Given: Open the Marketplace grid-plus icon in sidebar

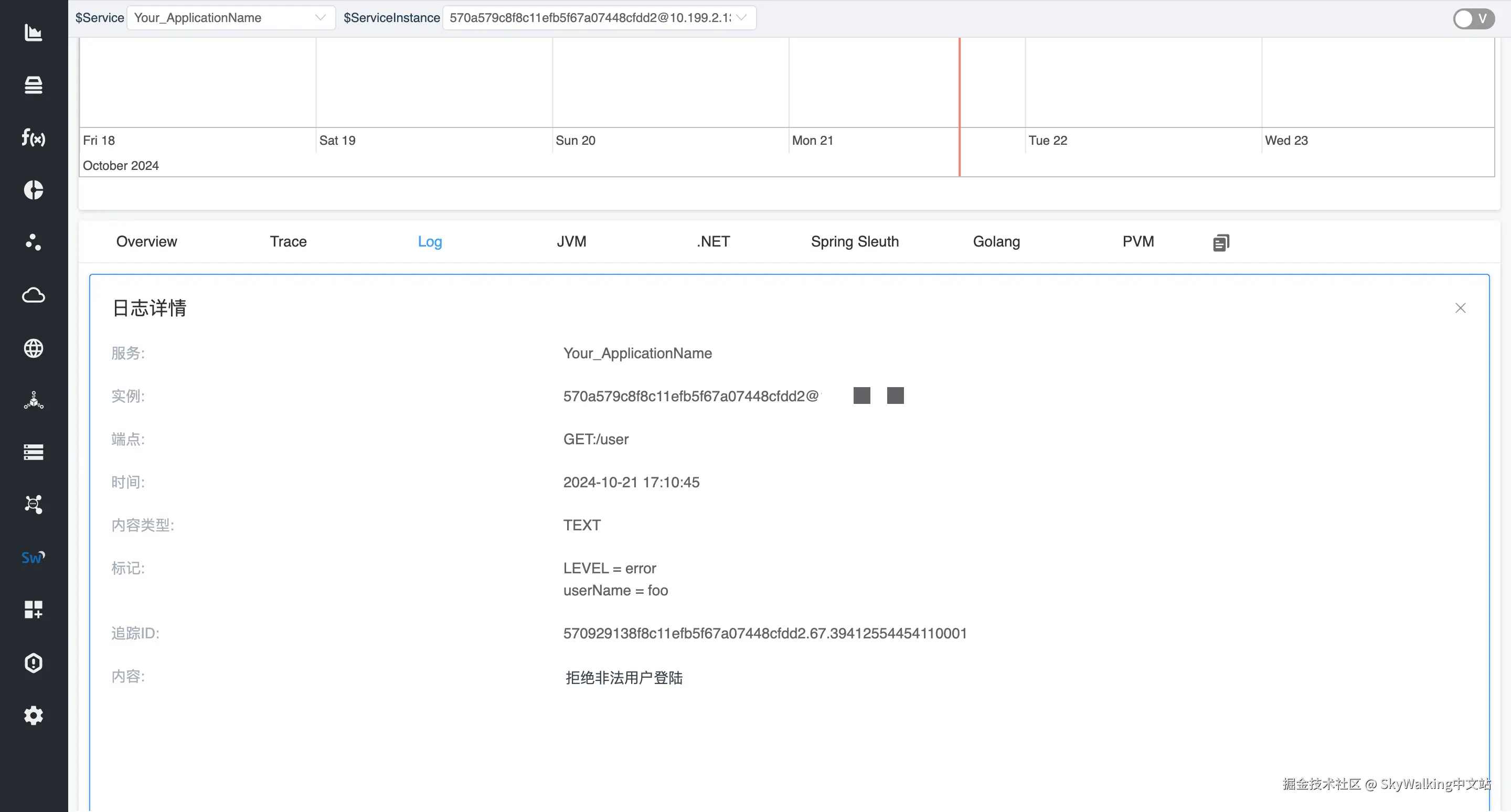Looking at the screenshot, I should pyautogui.click(x=34, y=610).
